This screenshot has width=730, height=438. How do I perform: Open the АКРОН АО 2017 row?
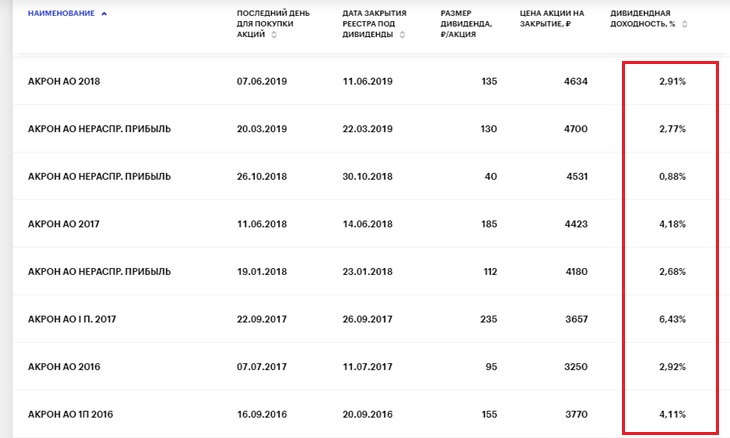pos(365,224)
